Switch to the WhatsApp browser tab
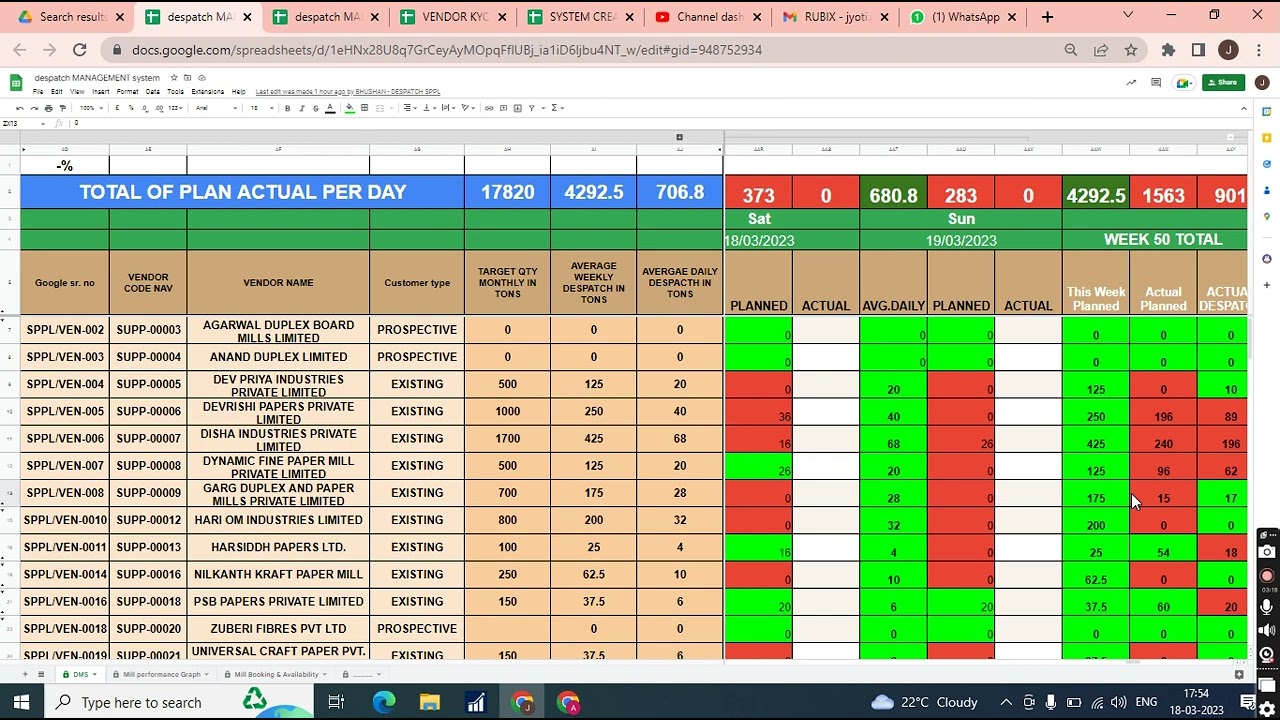 pos(964,17)
